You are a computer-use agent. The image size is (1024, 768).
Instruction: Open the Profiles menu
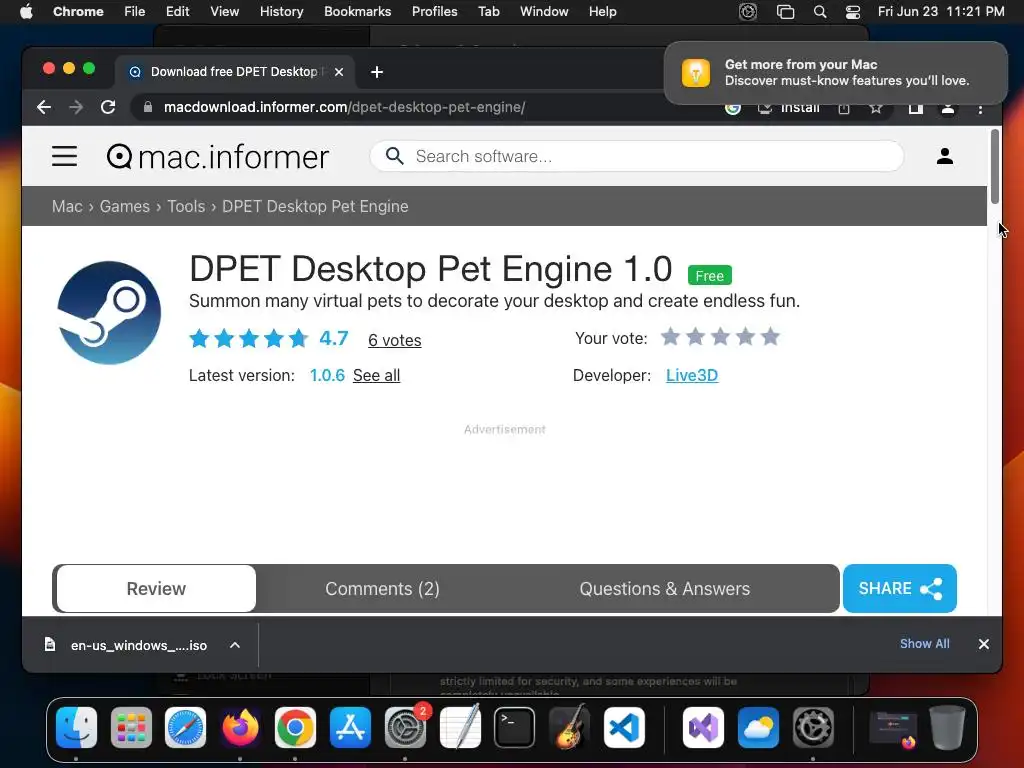434,12
